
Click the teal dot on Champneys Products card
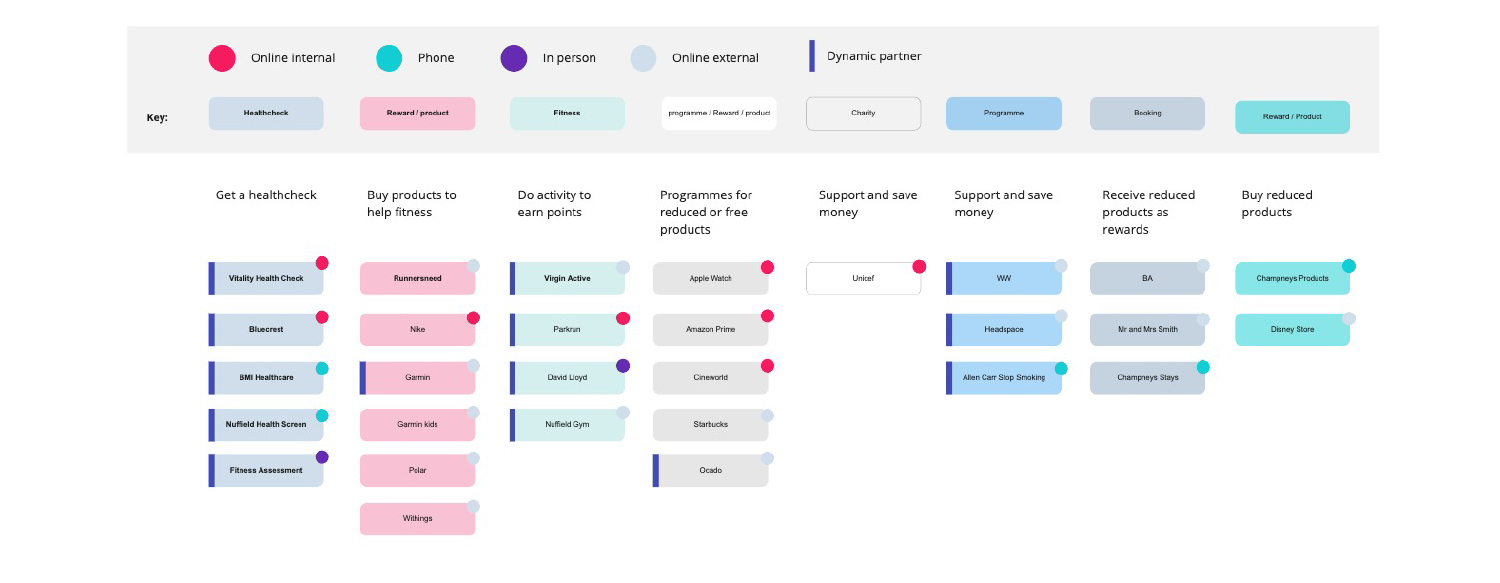(1349, 266)
